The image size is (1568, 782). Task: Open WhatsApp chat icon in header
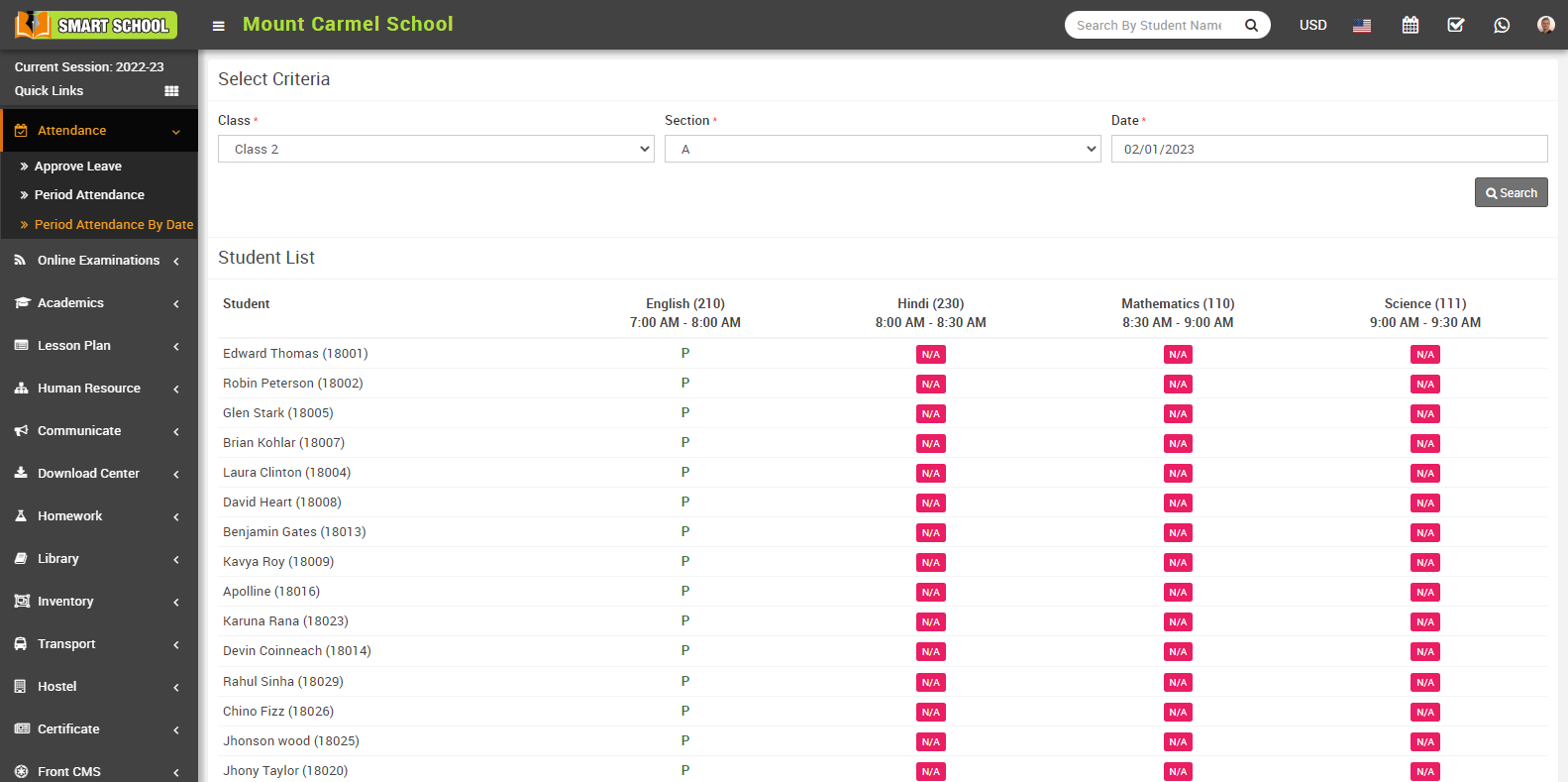click(x=1502, y=25)
